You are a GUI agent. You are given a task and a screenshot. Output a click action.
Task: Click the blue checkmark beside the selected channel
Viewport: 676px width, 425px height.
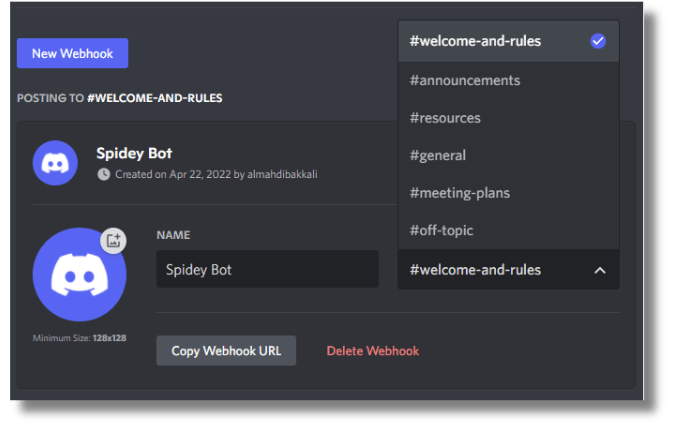point(598,41)
